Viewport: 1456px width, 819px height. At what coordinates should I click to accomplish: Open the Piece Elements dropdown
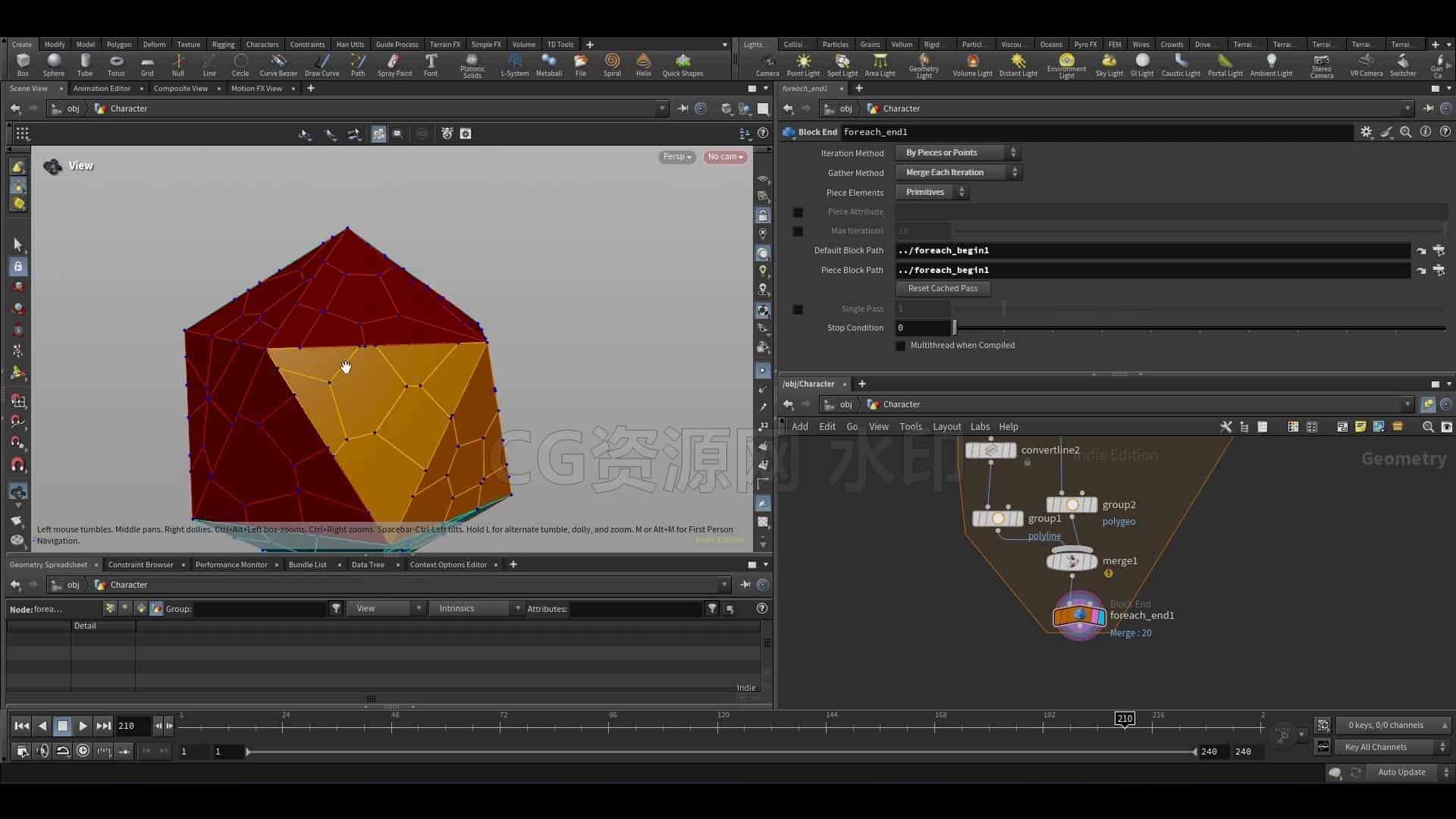click(x=932, y=193)
